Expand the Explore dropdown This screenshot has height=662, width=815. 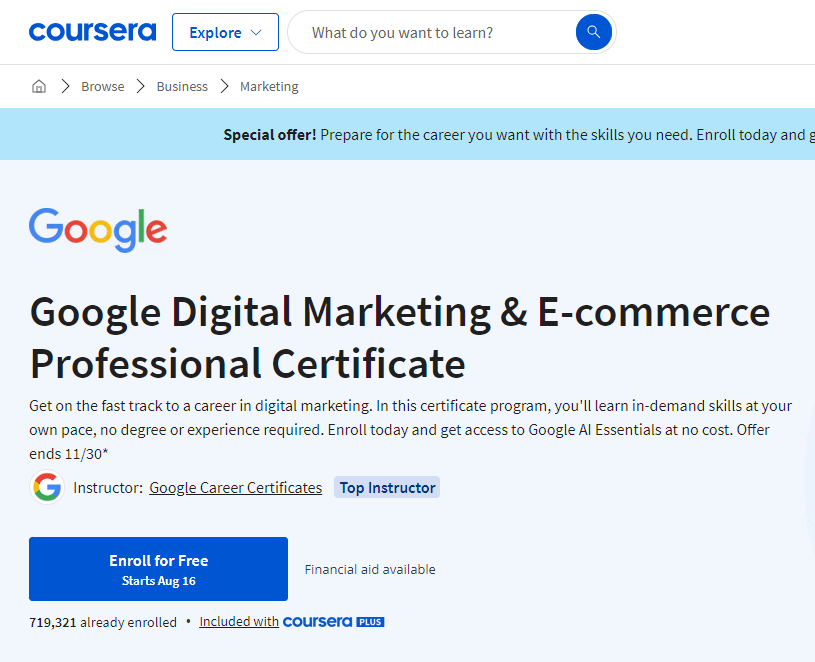click(x=225, y=32)
